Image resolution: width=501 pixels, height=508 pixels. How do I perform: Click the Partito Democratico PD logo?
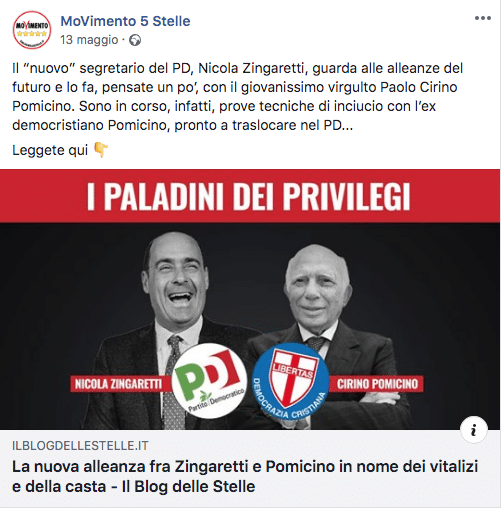pos(209,380)
